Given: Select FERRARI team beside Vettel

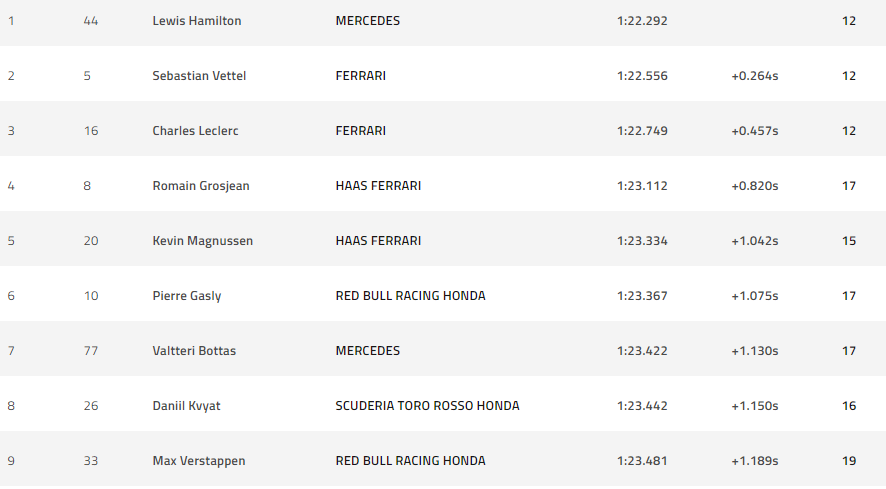Looking at the screenshot, I should [360, 76].
